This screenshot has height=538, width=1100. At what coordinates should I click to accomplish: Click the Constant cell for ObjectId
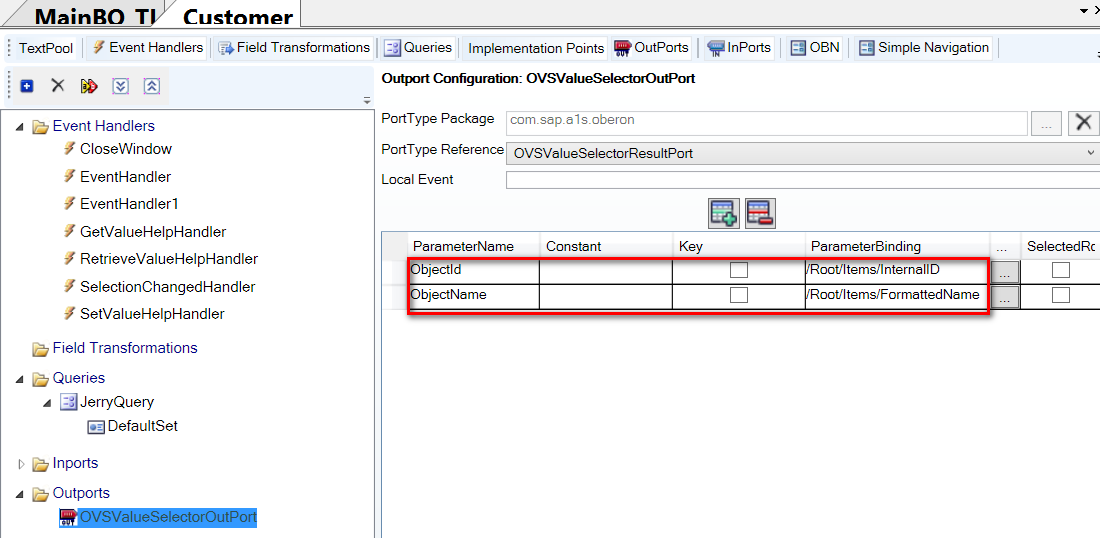click(x=606, y=271)
